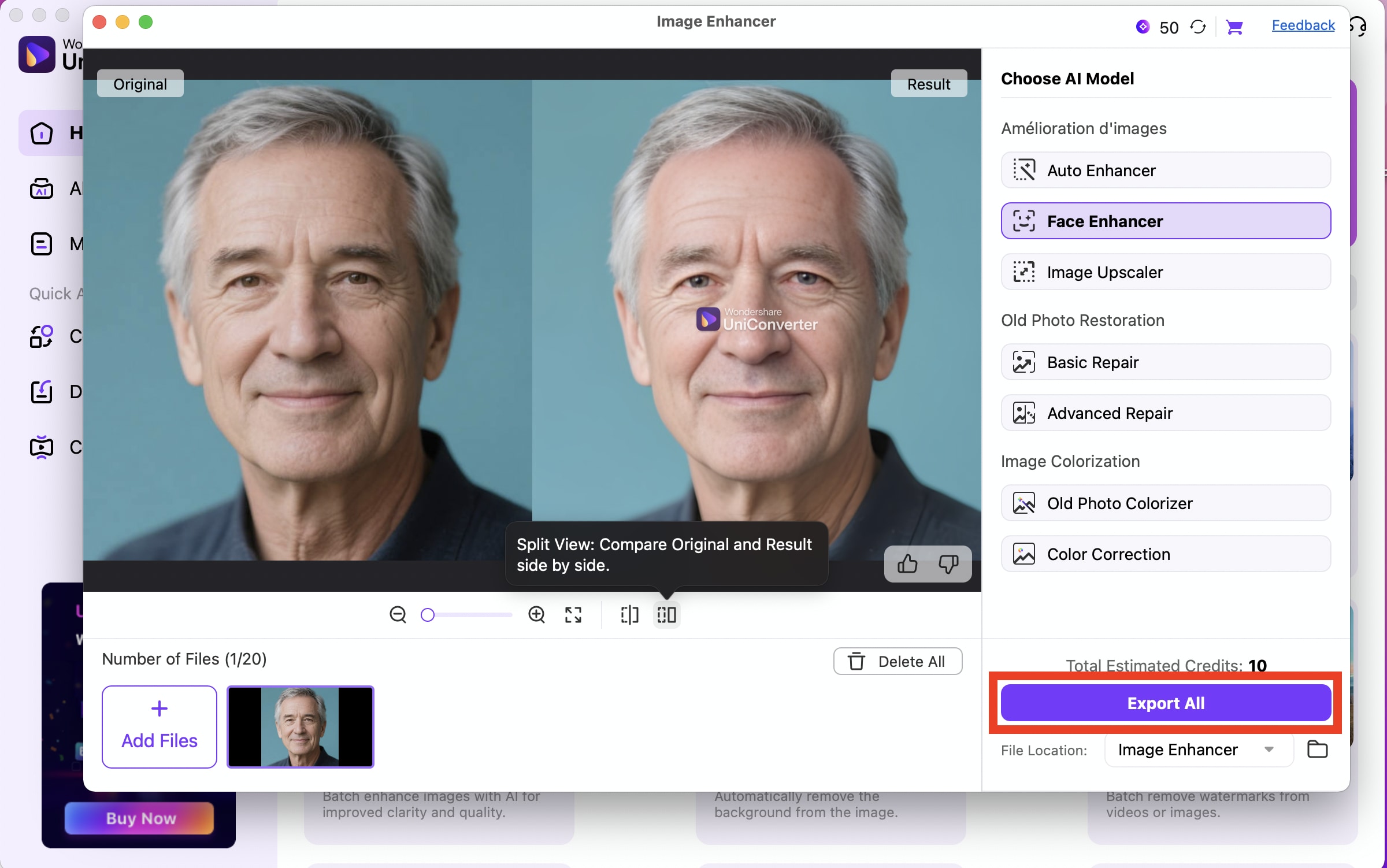Select the Auto Enhancer model
This screenshot has height=868, width=1387.
[x=1165, y=170]
